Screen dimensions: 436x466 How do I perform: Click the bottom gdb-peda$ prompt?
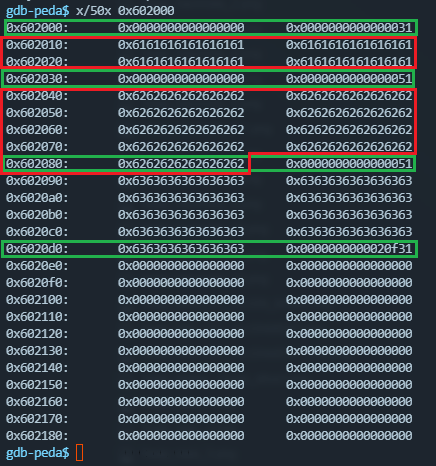(x=38, y=453)
